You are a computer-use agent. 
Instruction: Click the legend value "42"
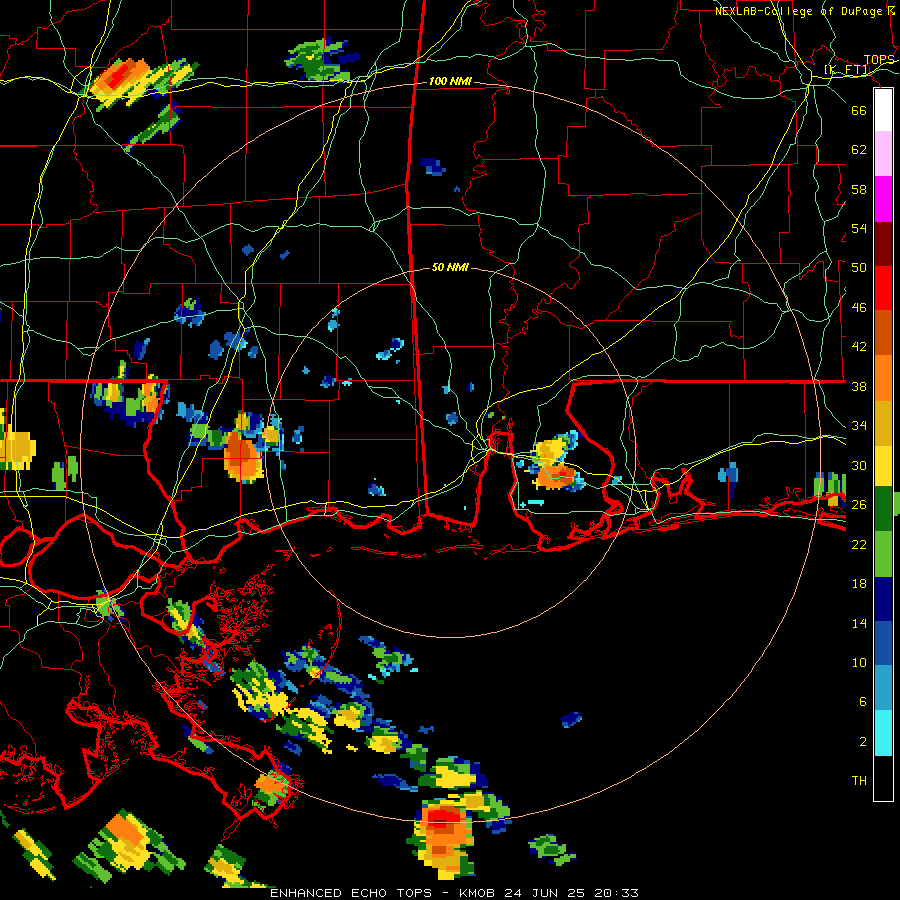tap(859, 347)
